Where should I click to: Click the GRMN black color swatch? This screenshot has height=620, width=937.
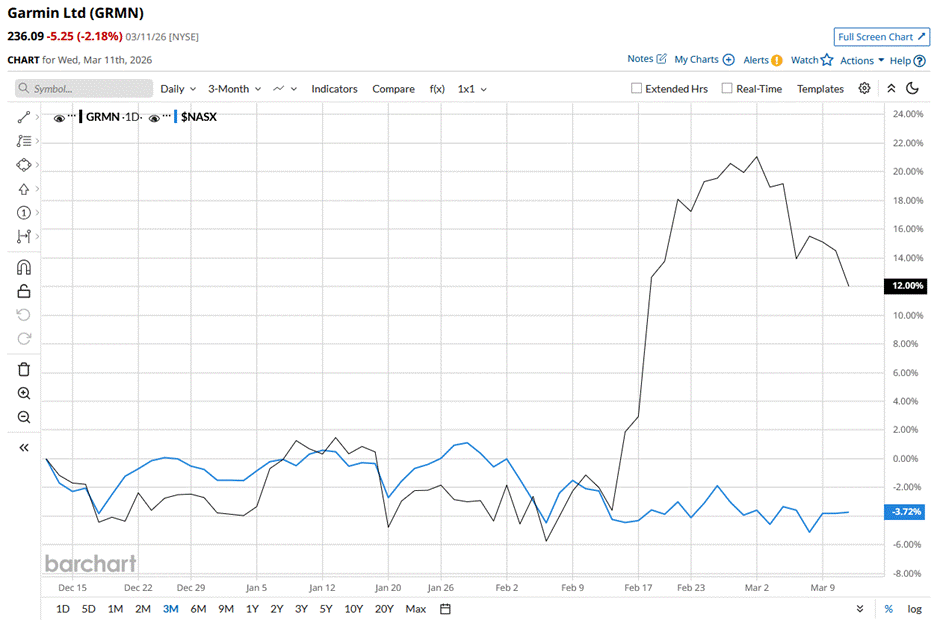coord(81,116)
